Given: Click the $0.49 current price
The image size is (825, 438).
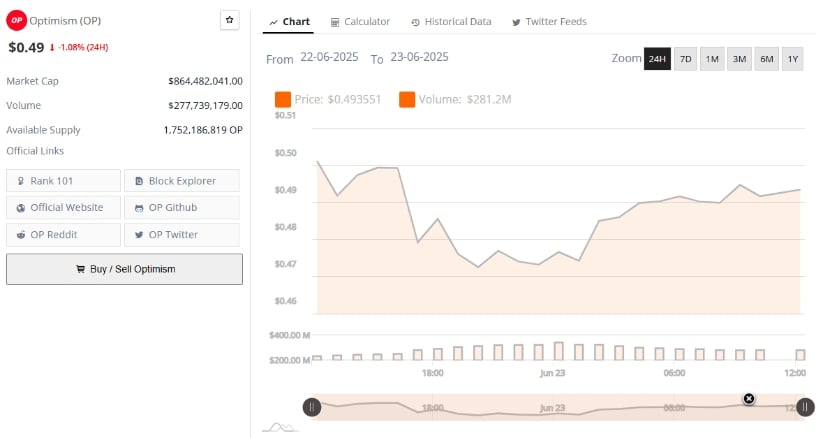Looking at the screenshot, I should (x=26, y=47).
